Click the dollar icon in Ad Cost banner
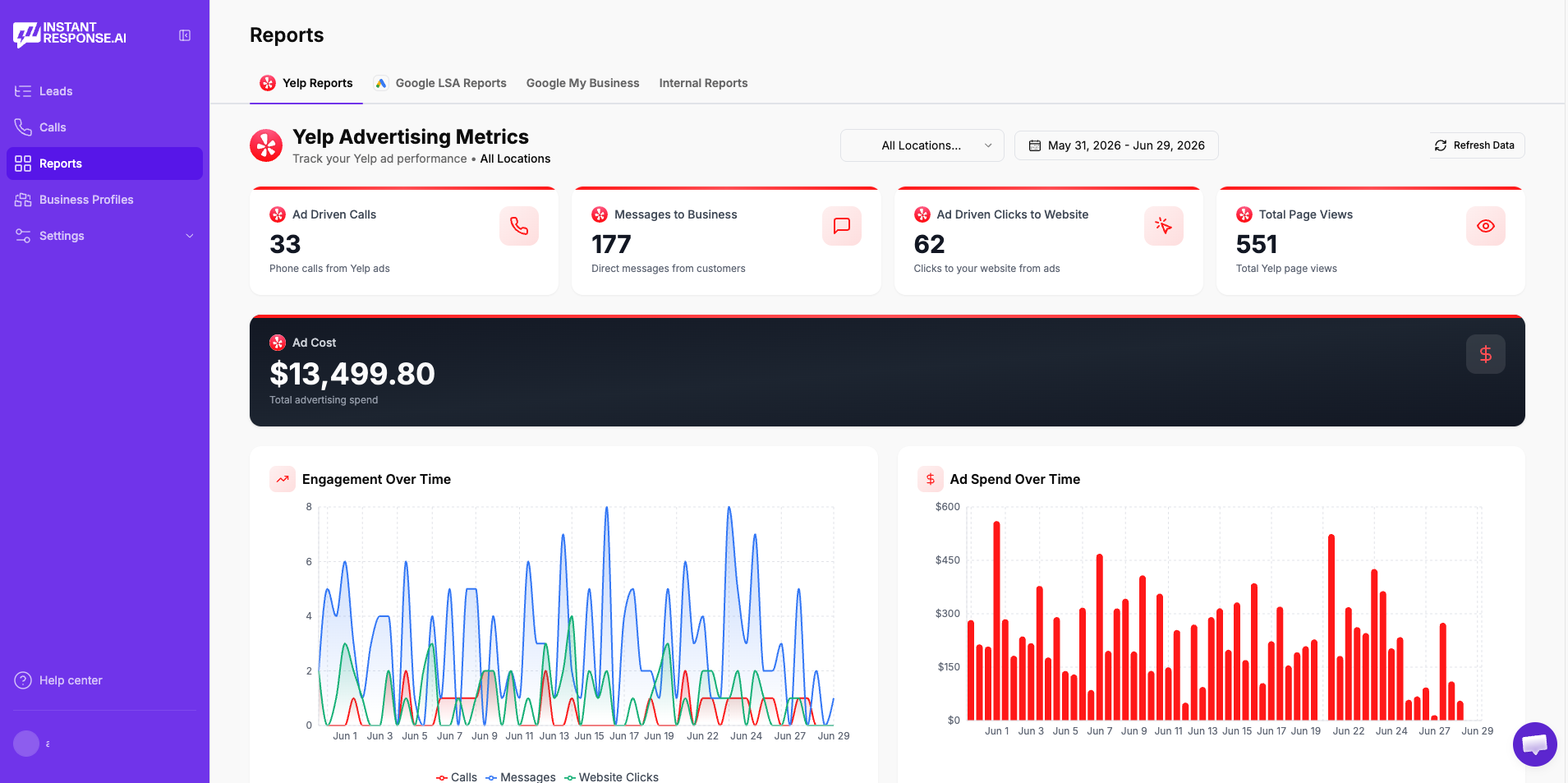The image size is (1568, 783). point(1486,354)
